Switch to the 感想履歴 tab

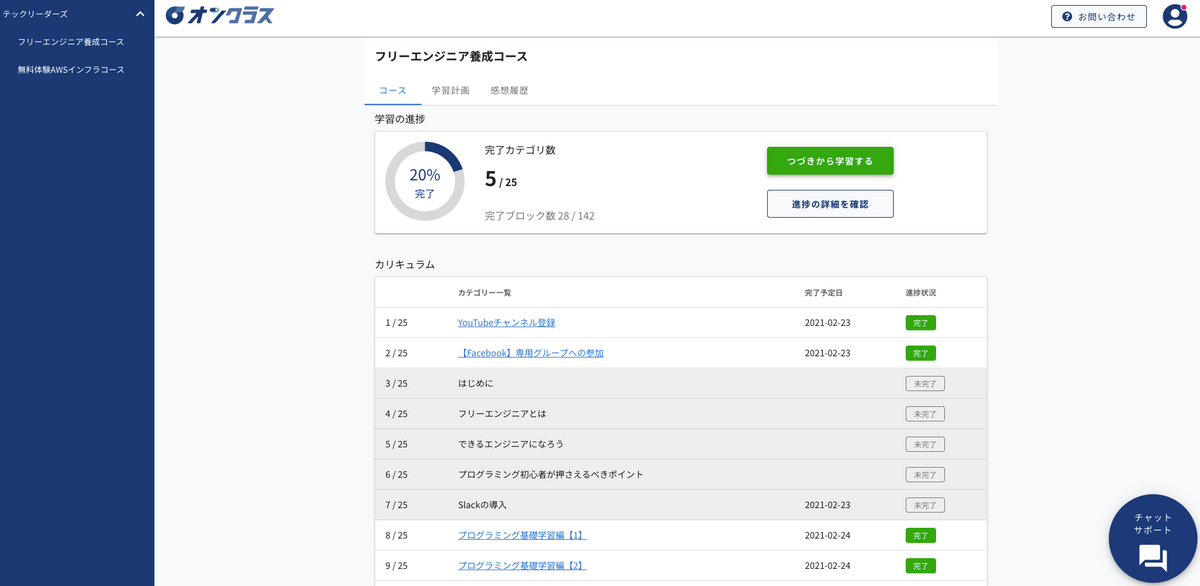click(509, 90)
